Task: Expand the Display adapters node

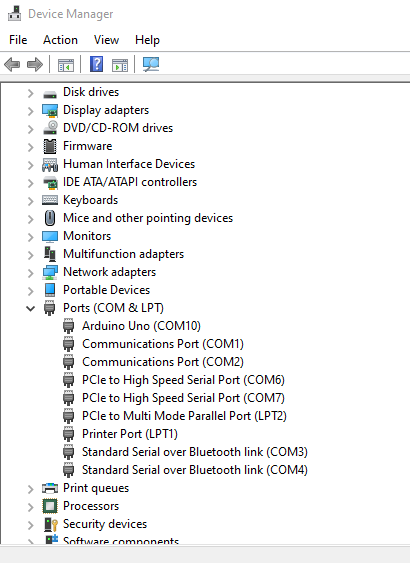Action: 31,111
